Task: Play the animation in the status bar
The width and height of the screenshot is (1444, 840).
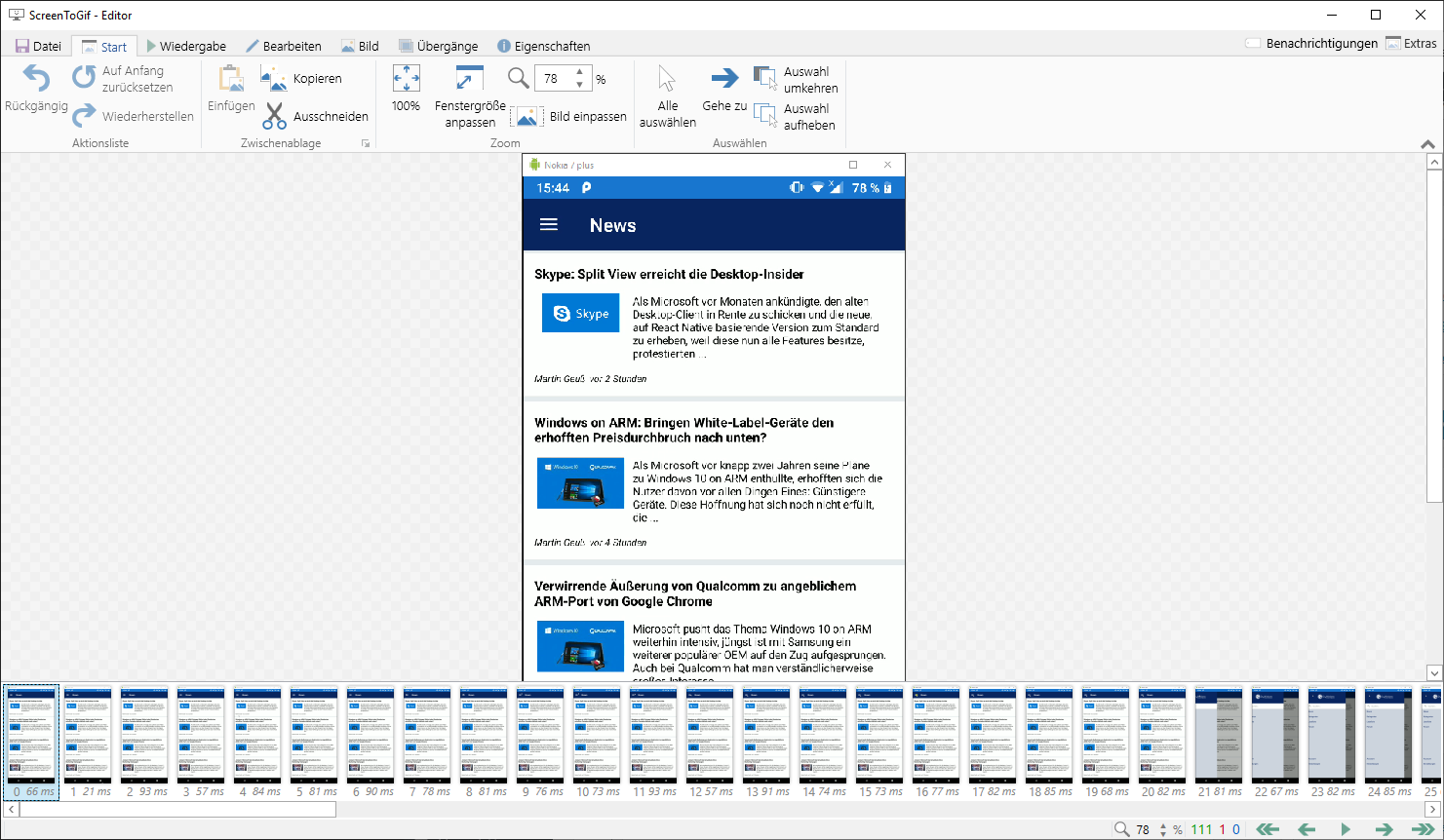Action: [x=1346, y=829]
